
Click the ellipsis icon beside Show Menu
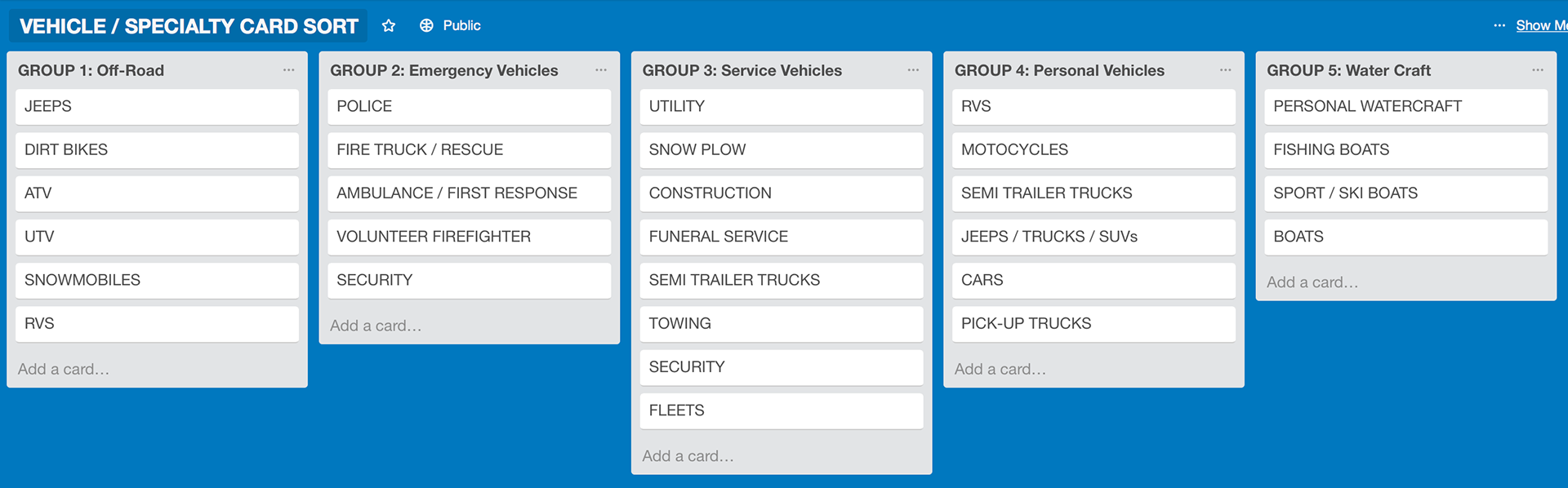pyautogui.click(x=1499, y=26)
